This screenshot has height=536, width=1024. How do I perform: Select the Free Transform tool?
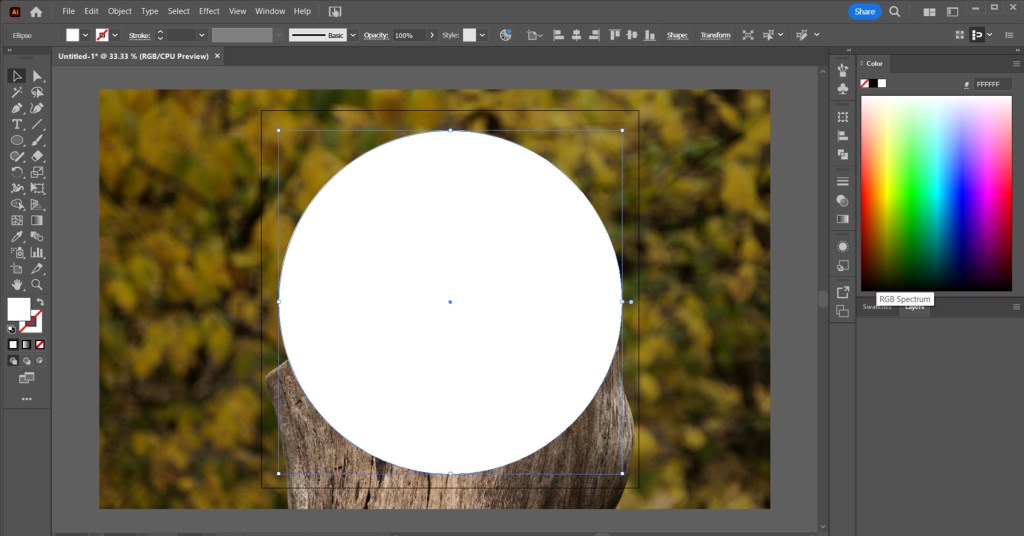(x=37, y=188)
